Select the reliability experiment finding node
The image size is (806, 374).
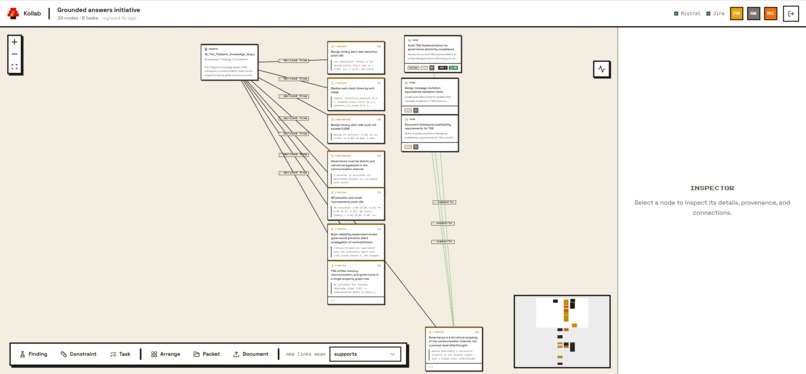pyautogui.click(x=356, y=242)
